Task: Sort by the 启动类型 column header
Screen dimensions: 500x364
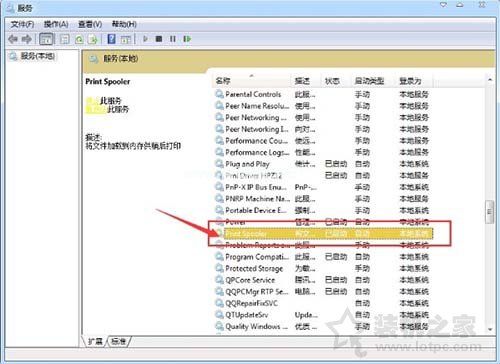Action: (373, 81)
